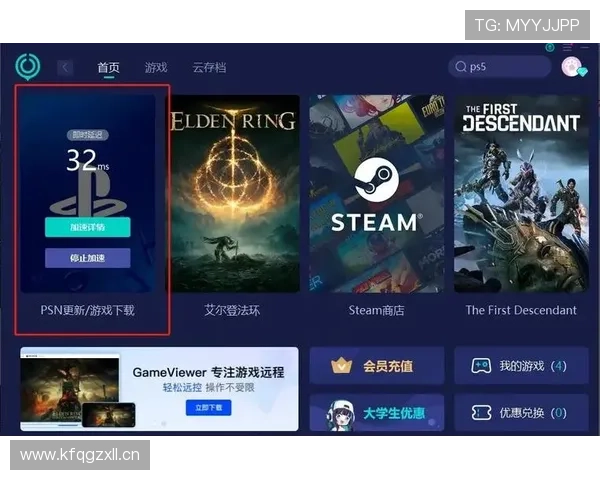
Task: Open the GameViewer promotional banner
Action: [159, 389]
